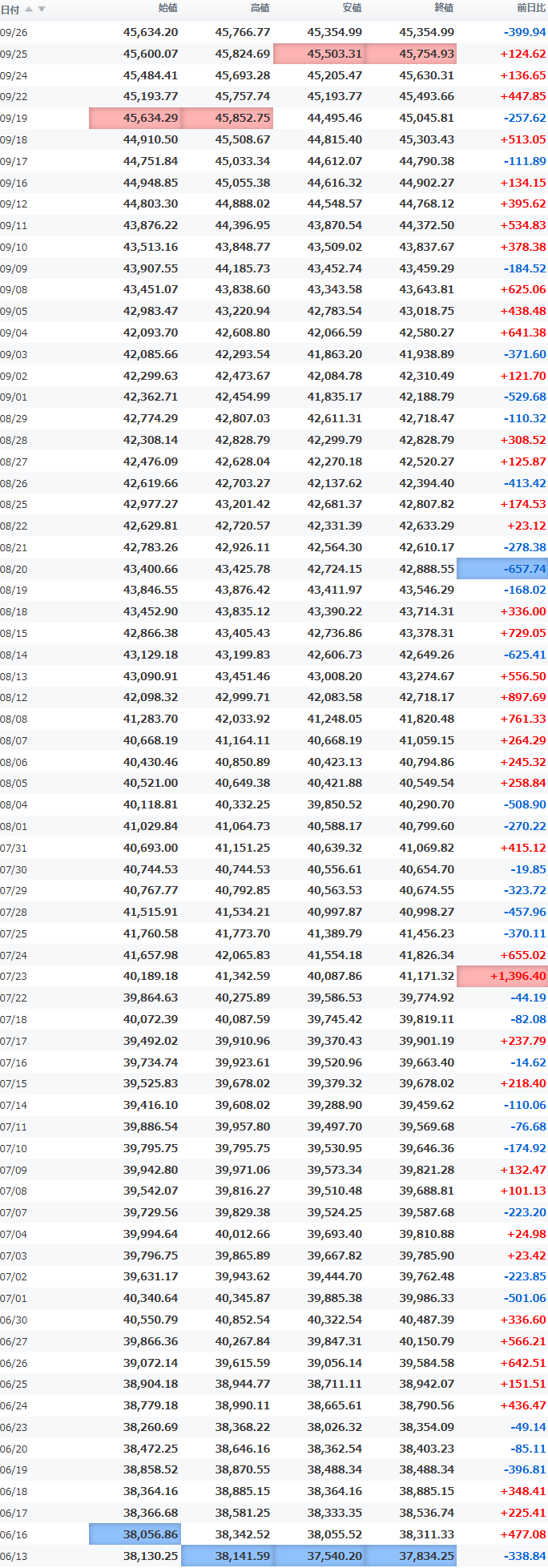Select the open value 44,948.85
Viewport: 548px width, 1568px height.
[151, 183]
